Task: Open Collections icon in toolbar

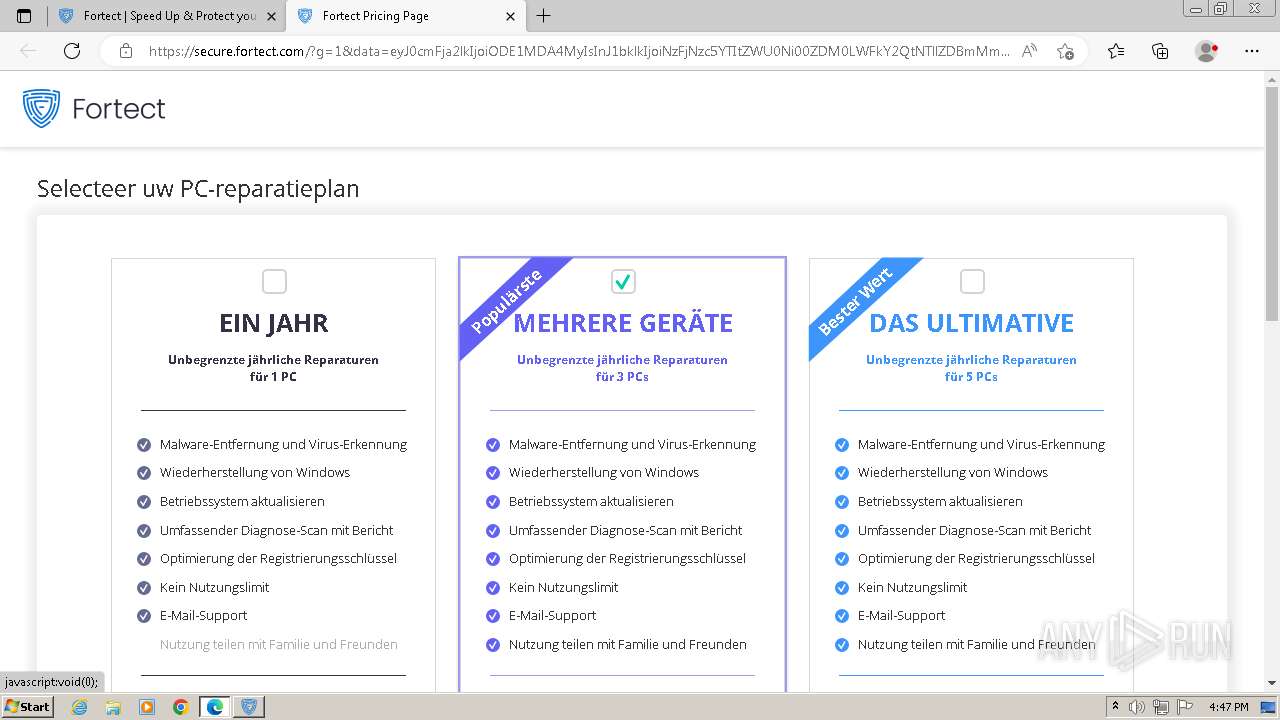Action: [x=1160, y=51]
